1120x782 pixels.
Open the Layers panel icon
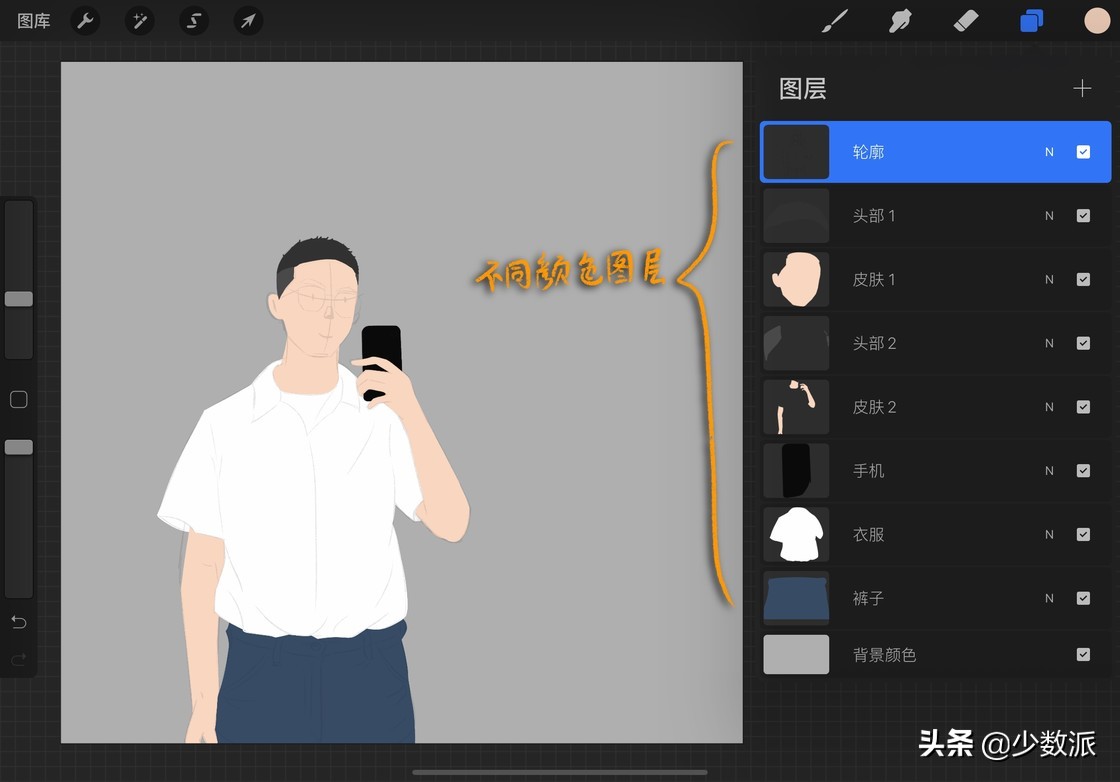click(x=1031, y=20)
